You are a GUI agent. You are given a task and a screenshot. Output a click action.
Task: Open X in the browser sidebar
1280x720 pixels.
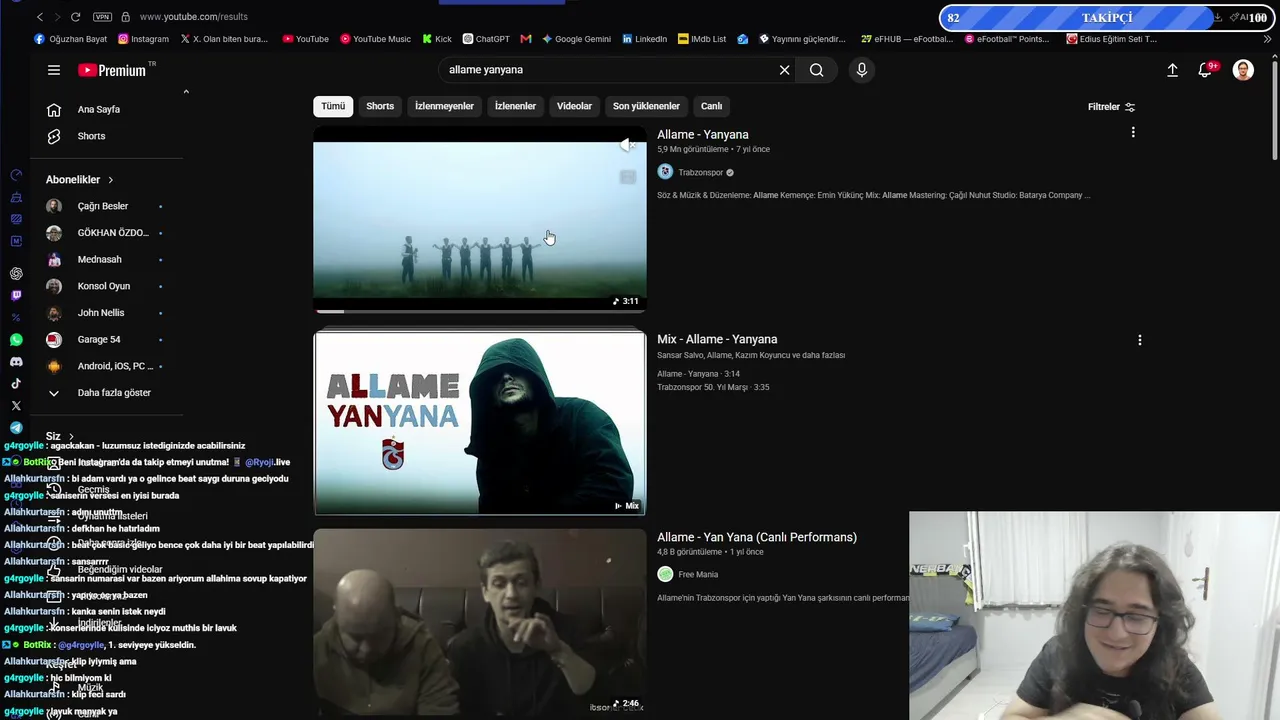pos(16,406)
